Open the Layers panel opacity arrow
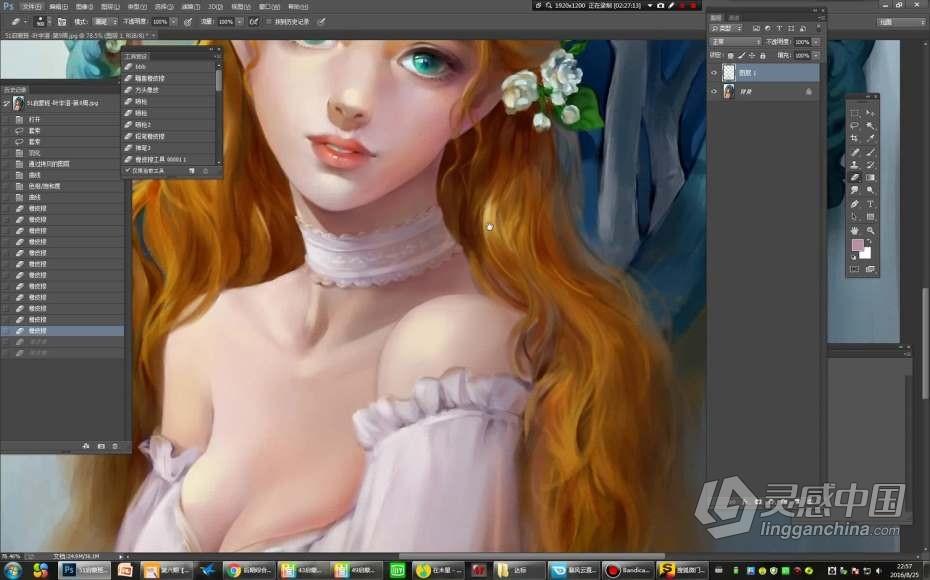 816,42
